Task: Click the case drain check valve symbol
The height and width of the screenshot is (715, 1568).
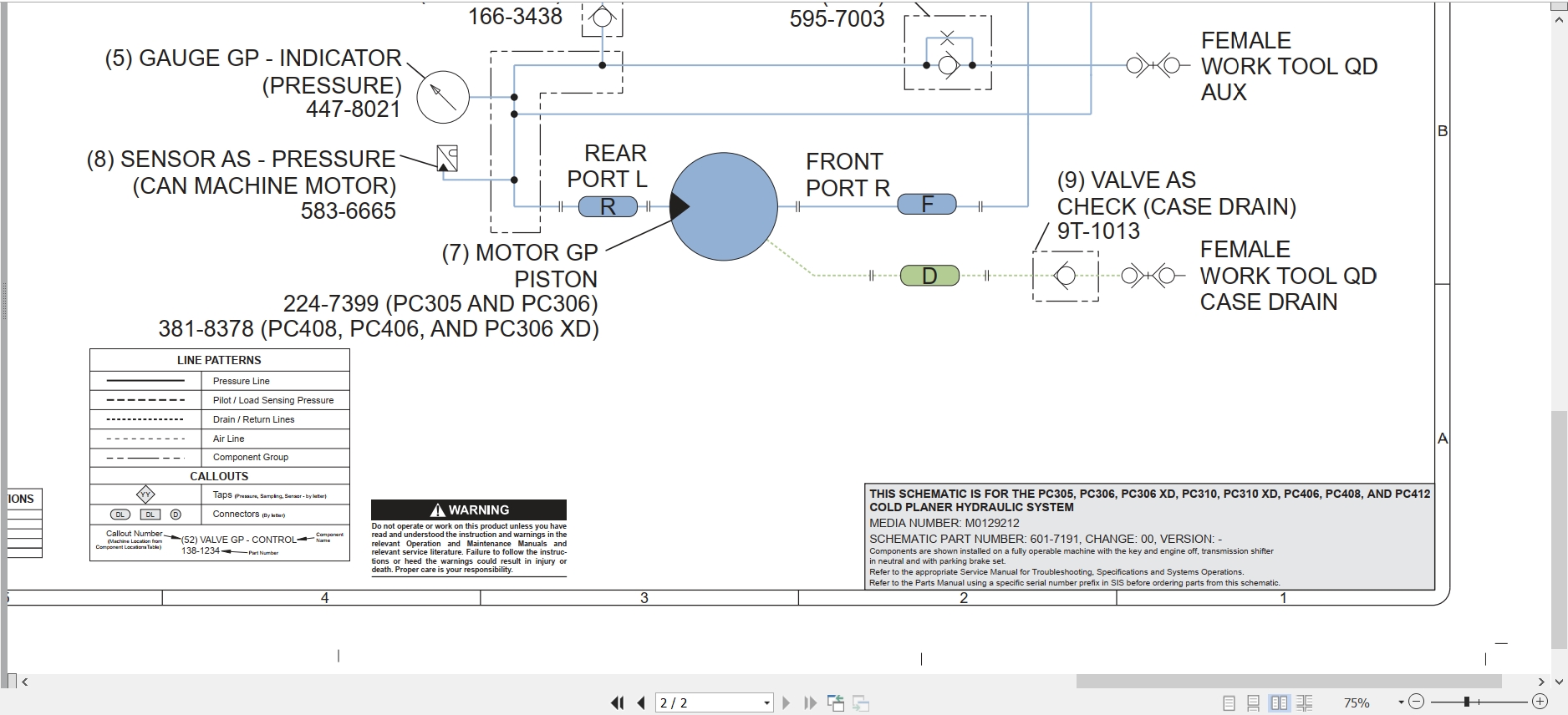Action: coord(1066,276)
